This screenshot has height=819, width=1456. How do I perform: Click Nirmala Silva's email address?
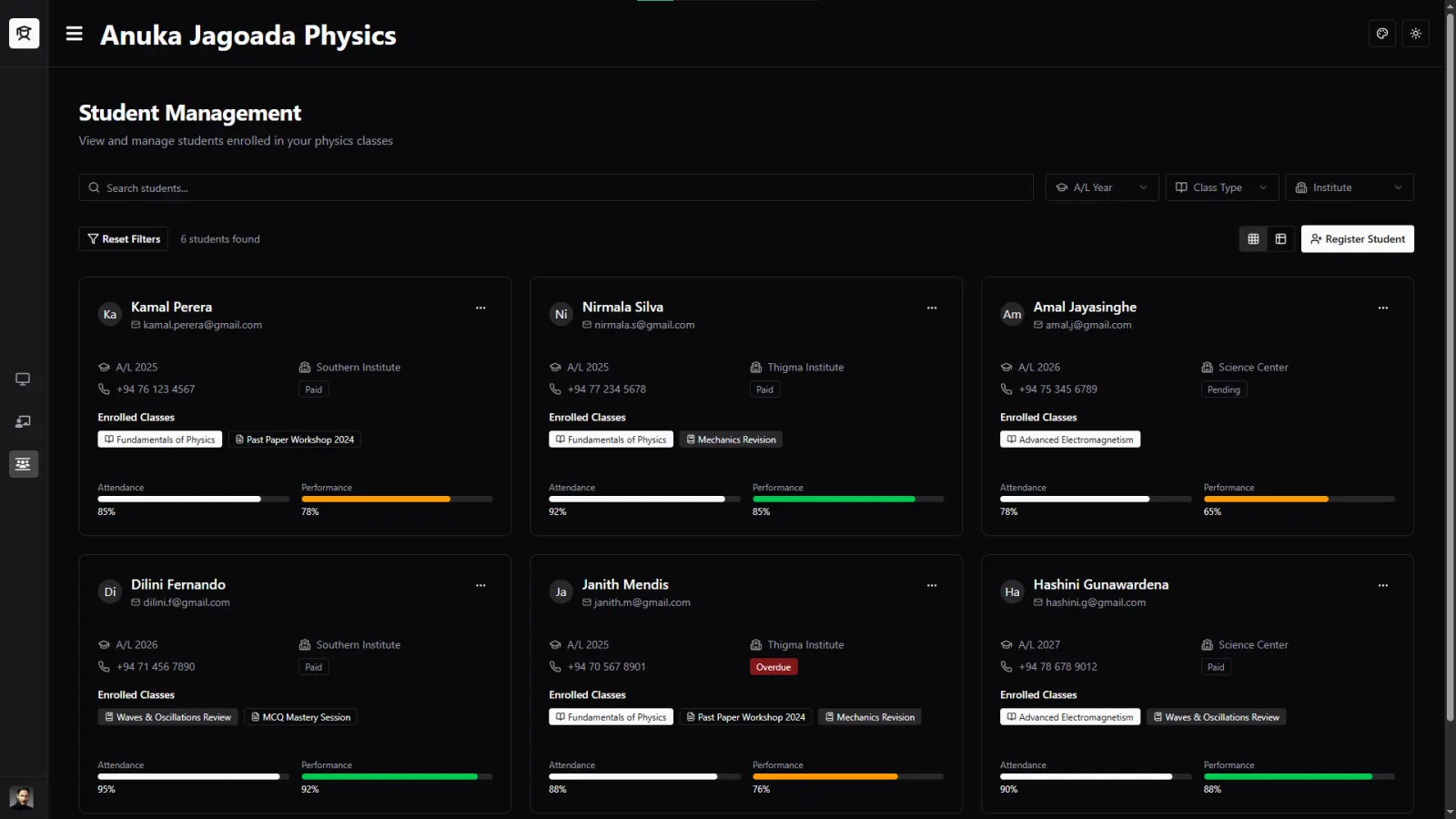tap(644, 325)
